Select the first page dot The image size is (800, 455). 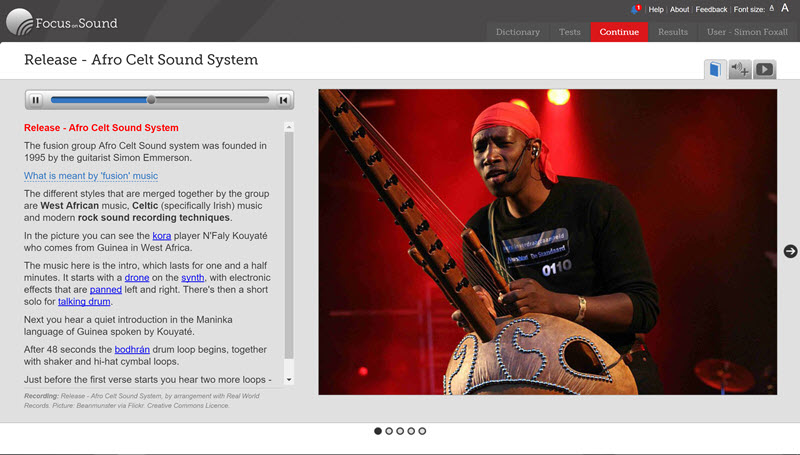click(x=378, y=431)
